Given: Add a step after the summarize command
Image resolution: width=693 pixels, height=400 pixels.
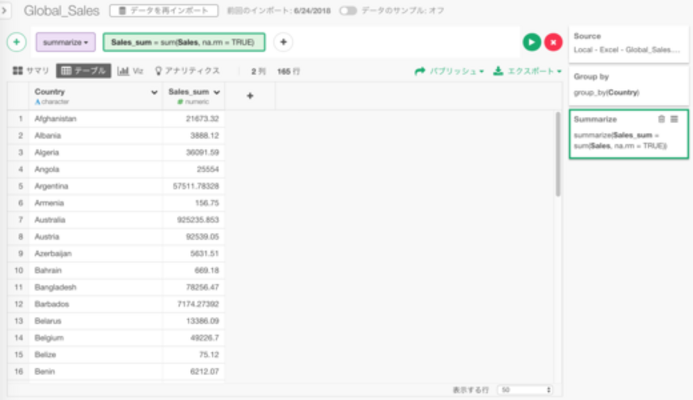Looking at the screenshot, I should pyautogui.click(x=283, y=42).
